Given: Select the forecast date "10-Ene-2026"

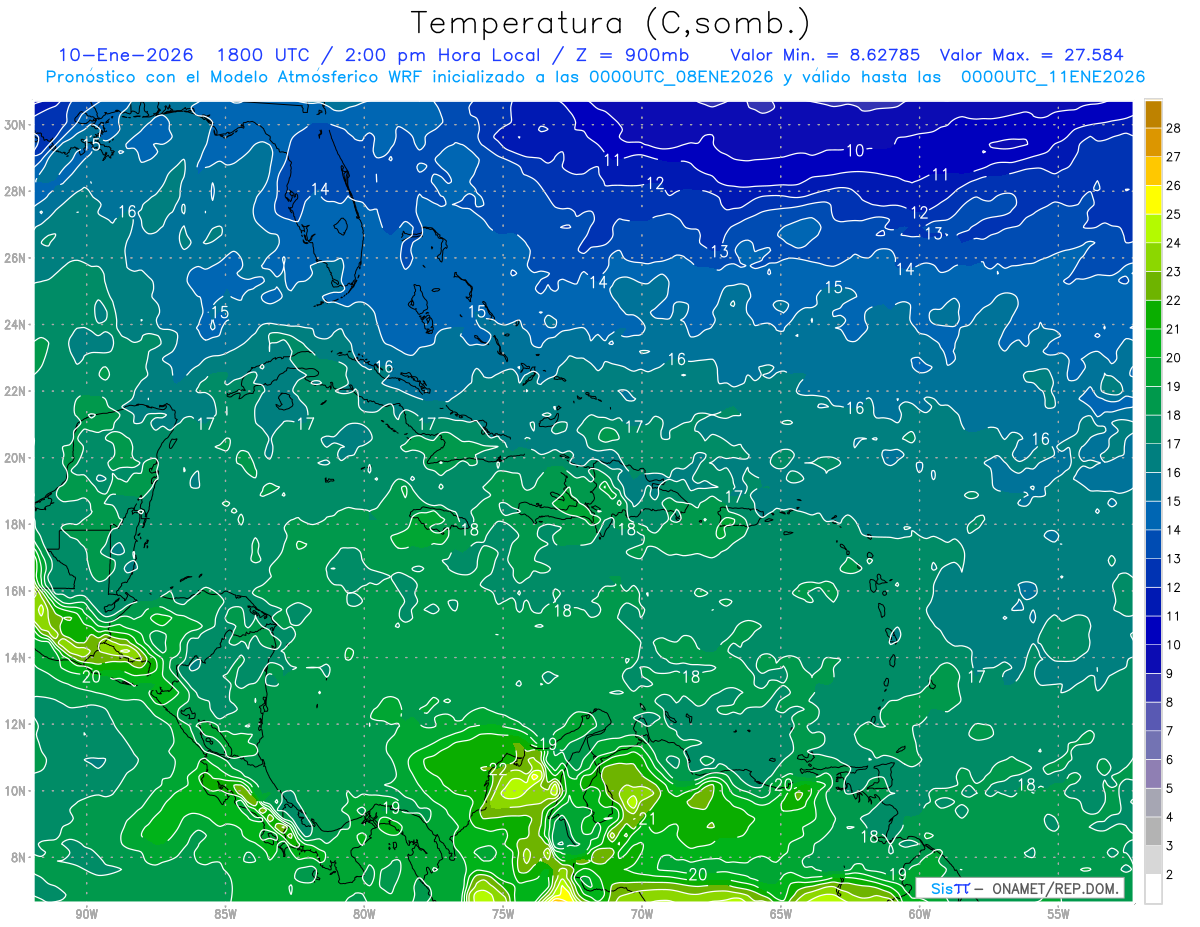Looking at the screenshot, I should click(128, 55).
